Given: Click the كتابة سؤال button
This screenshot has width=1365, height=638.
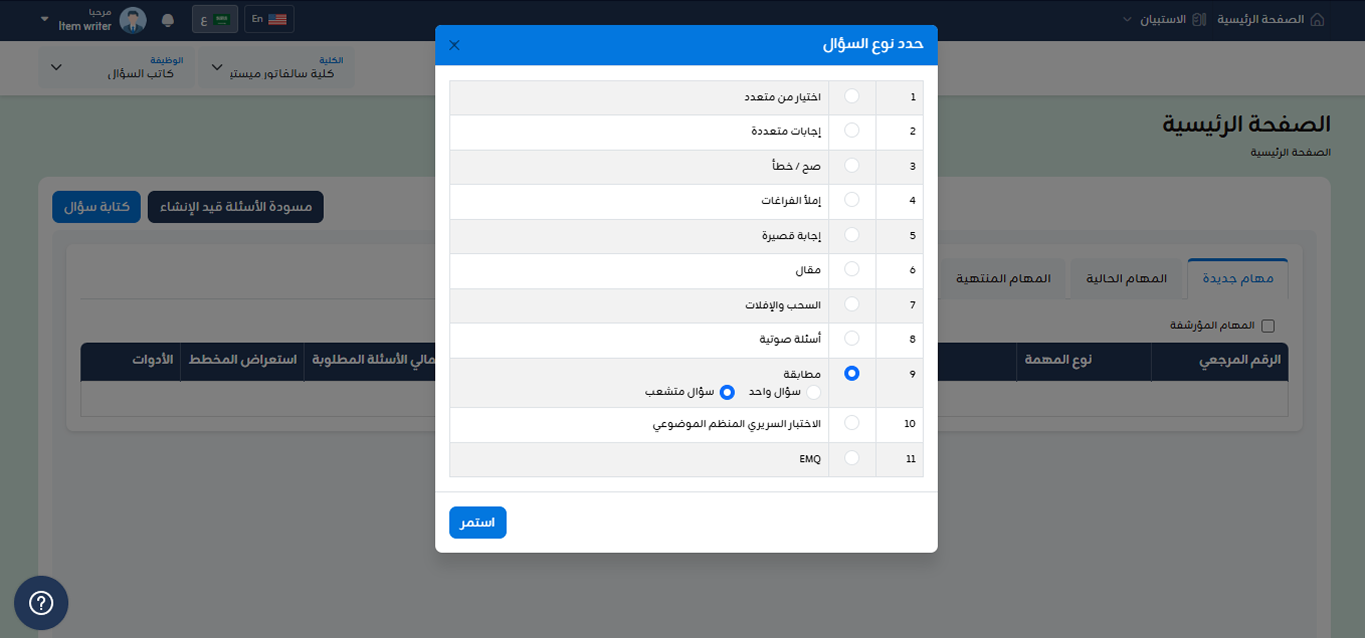Looking at the screenshot, I should click(97, 207).
